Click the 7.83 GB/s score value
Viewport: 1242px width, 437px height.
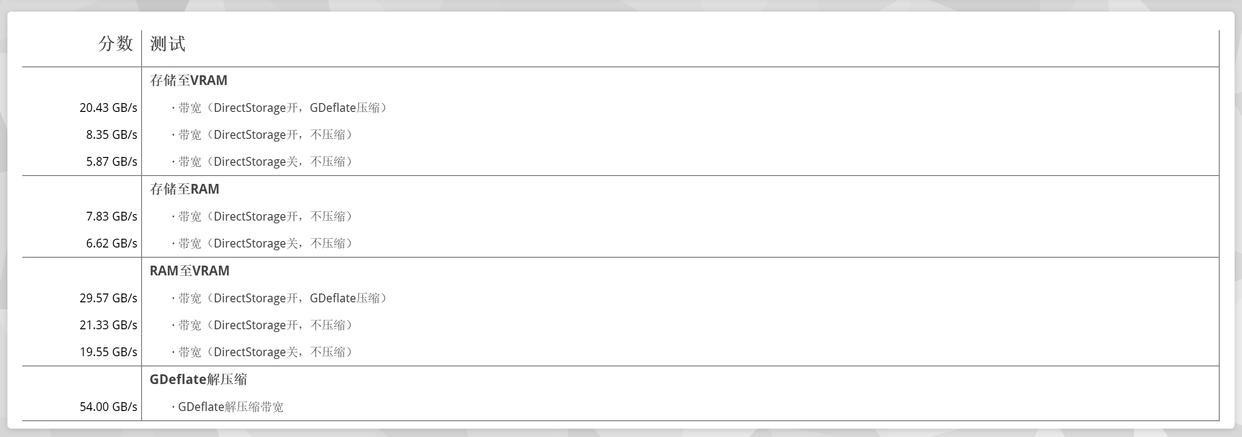[111, 217]
